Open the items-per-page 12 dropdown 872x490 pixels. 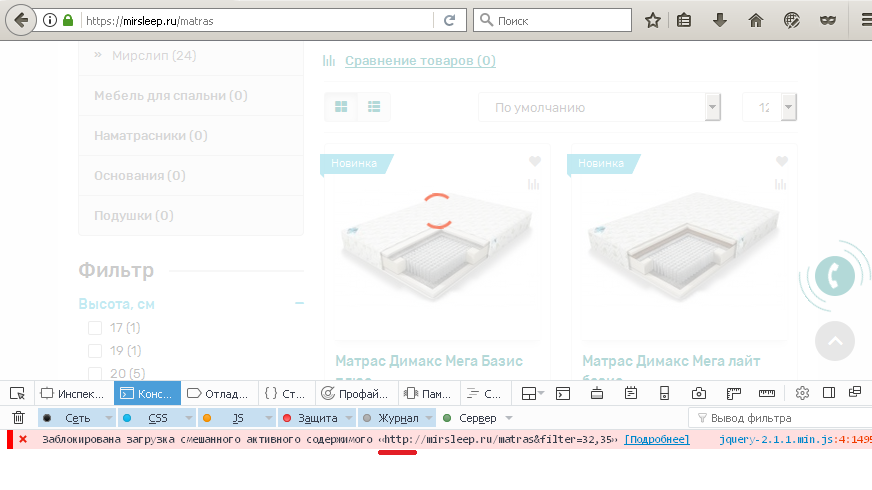(770, 107)
